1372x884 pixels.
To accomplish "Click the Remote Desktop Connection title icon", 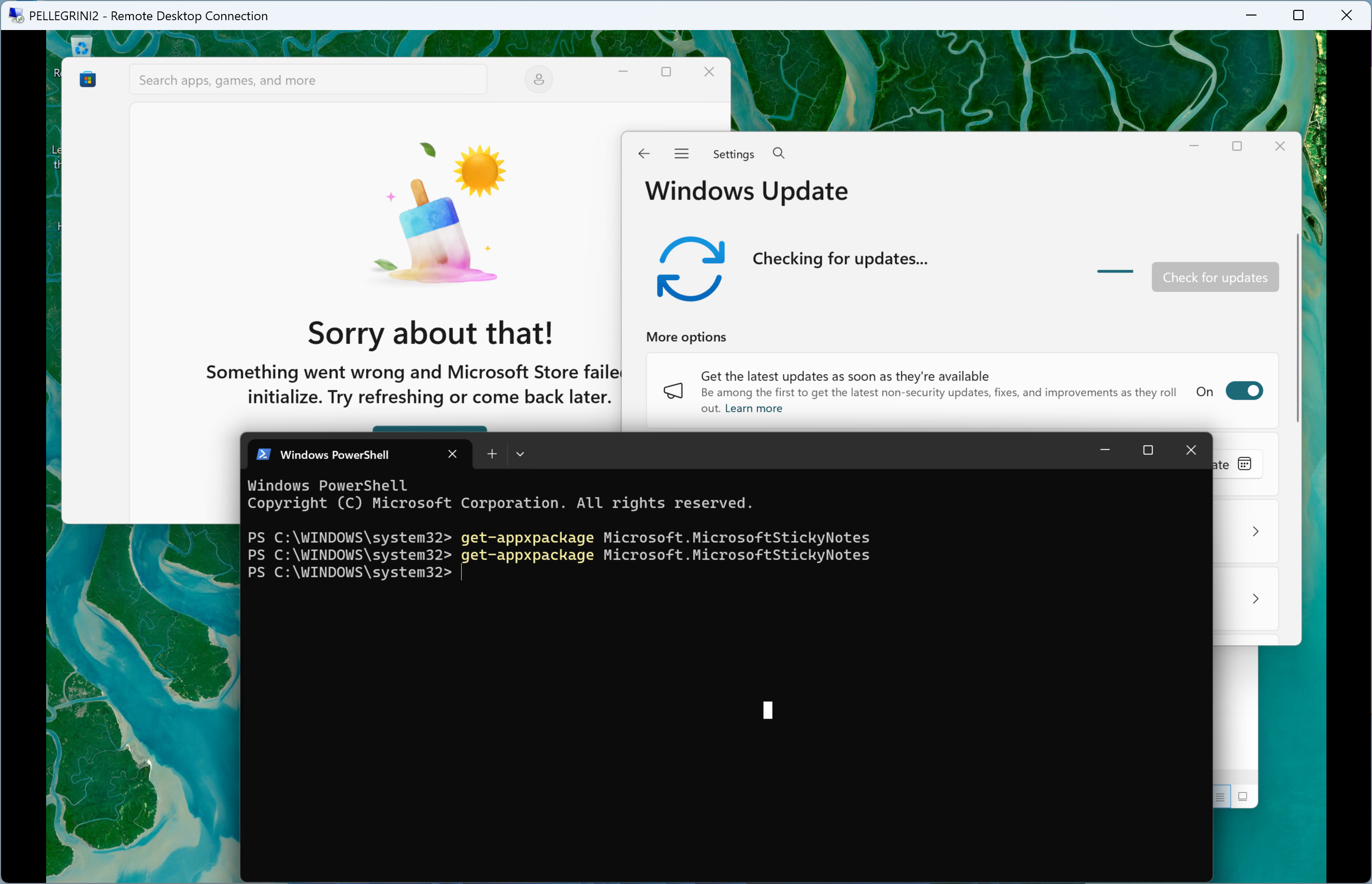I will tap(16, 15).
